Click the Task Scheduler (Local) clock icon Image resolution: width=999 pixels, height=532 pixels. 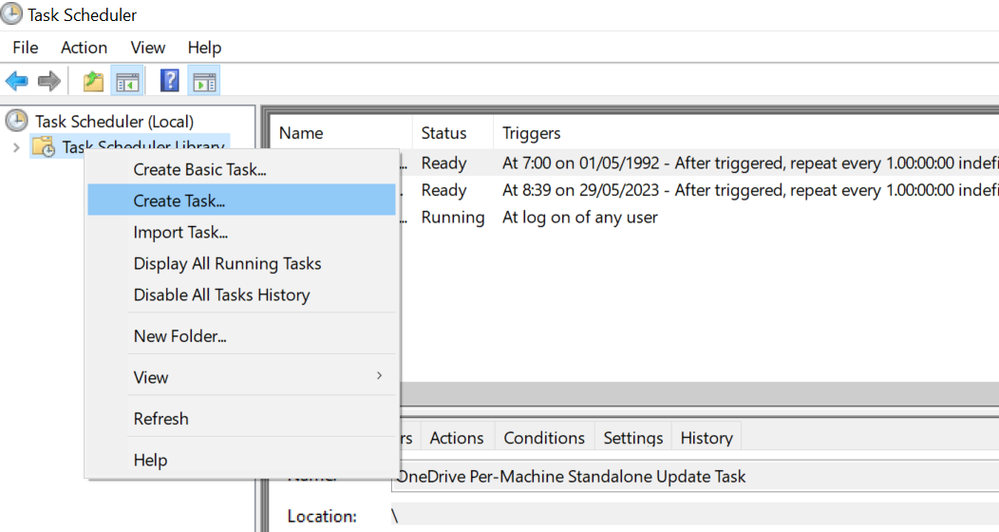click(17, 121)
